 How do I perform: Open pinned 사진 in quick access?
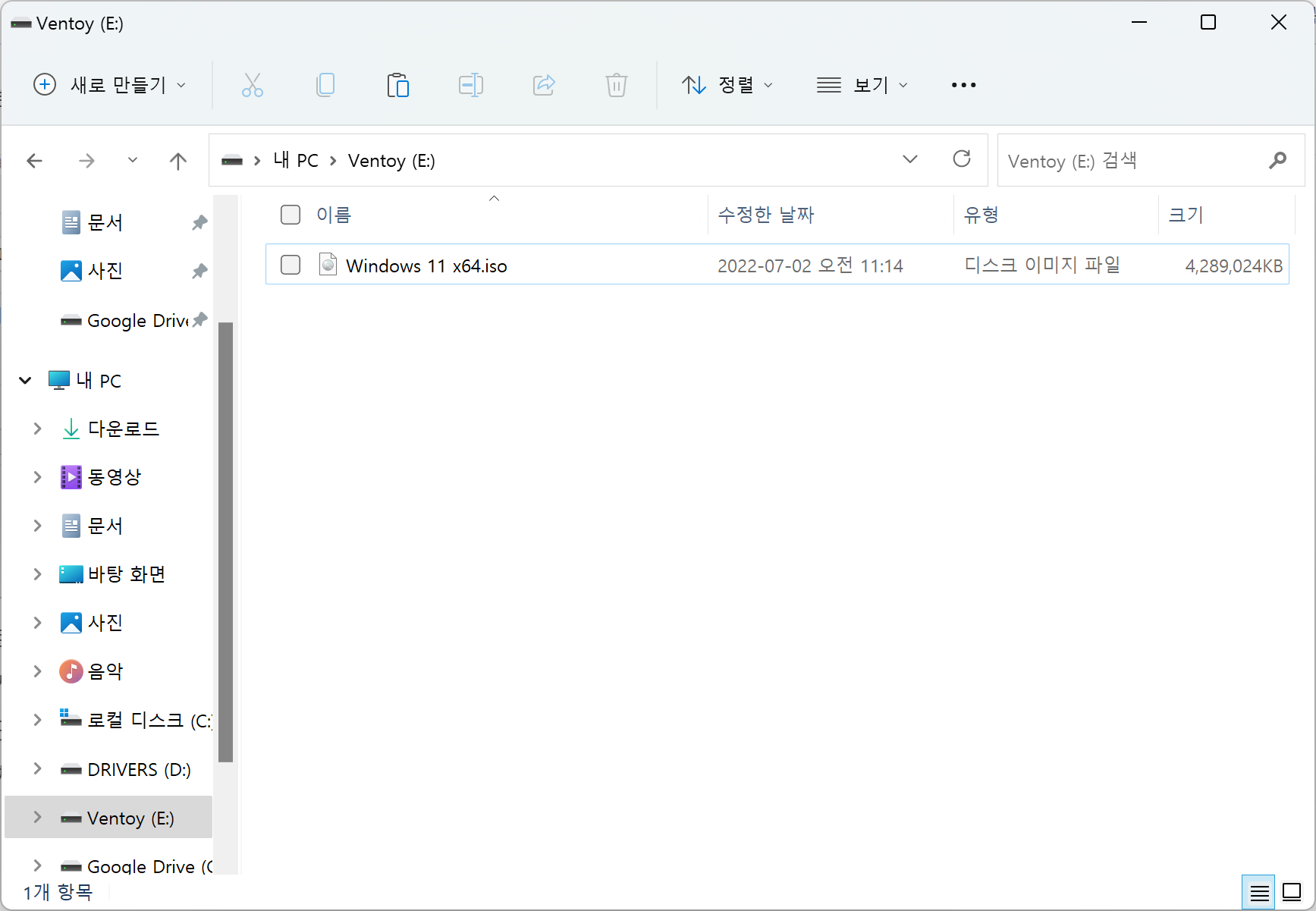click(x=105, y=271)
